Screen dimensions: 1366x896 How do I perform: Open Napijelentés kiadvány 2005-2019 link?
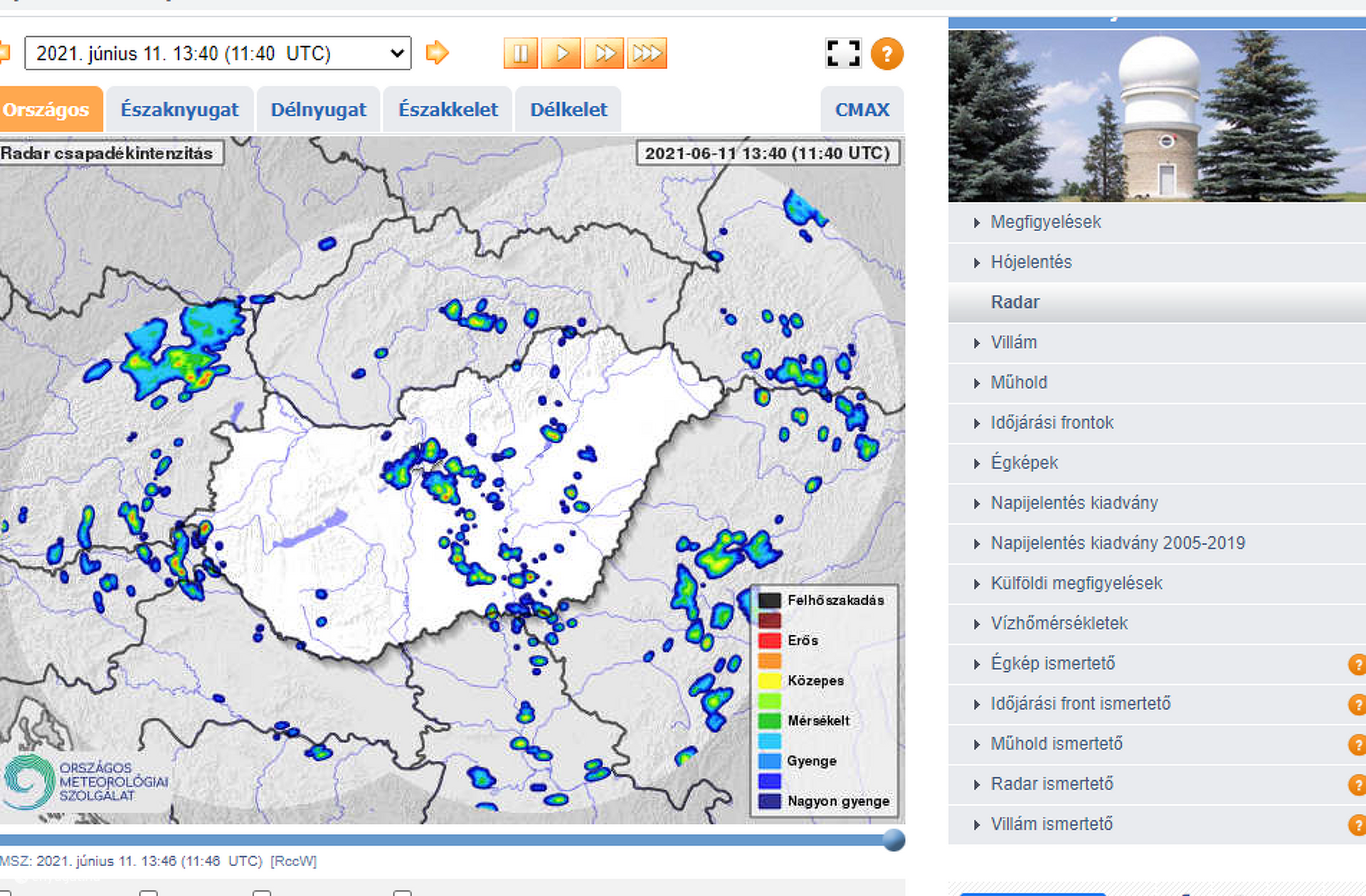1118,543
